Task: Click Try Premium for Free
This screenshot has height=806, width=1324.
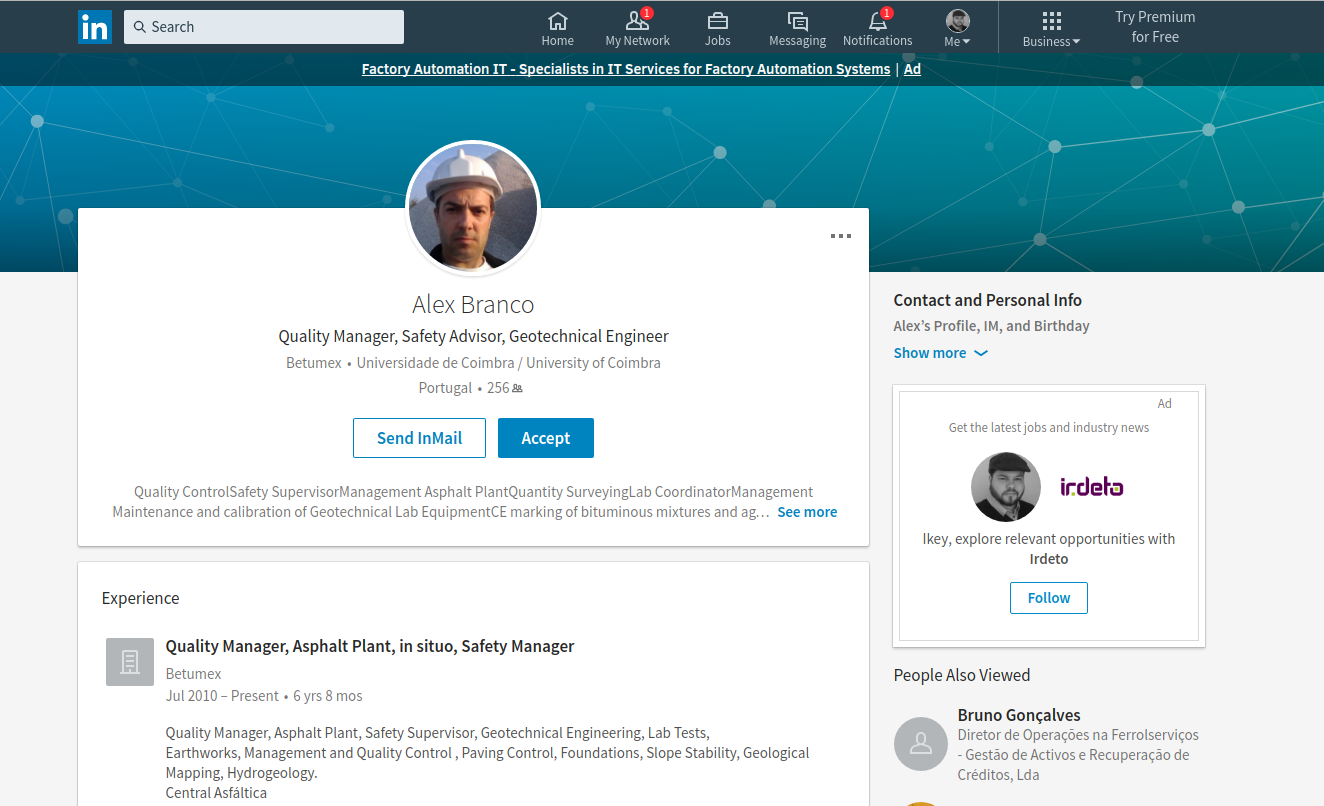Action: (x=1155, y=27)
